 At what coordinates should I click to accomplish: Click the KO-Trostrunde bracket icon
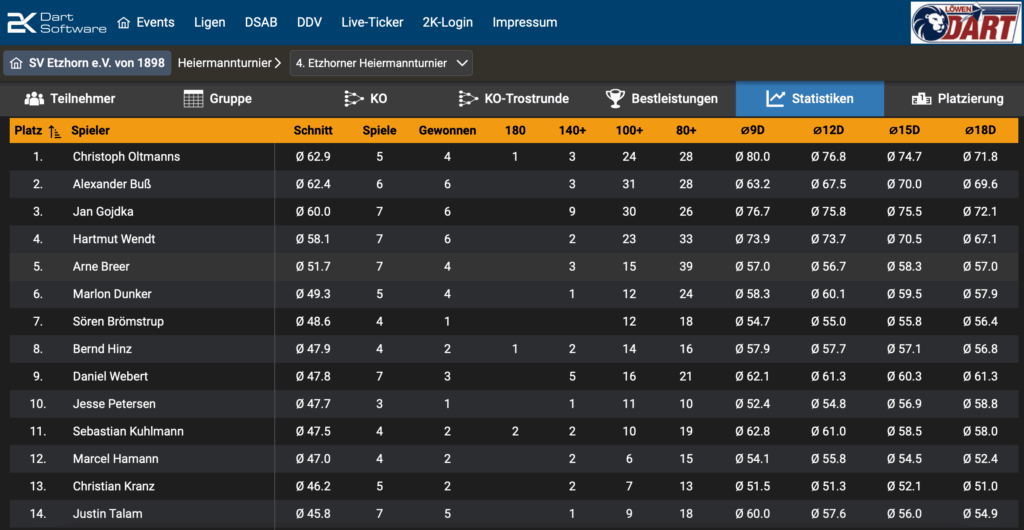pos(468,99)
